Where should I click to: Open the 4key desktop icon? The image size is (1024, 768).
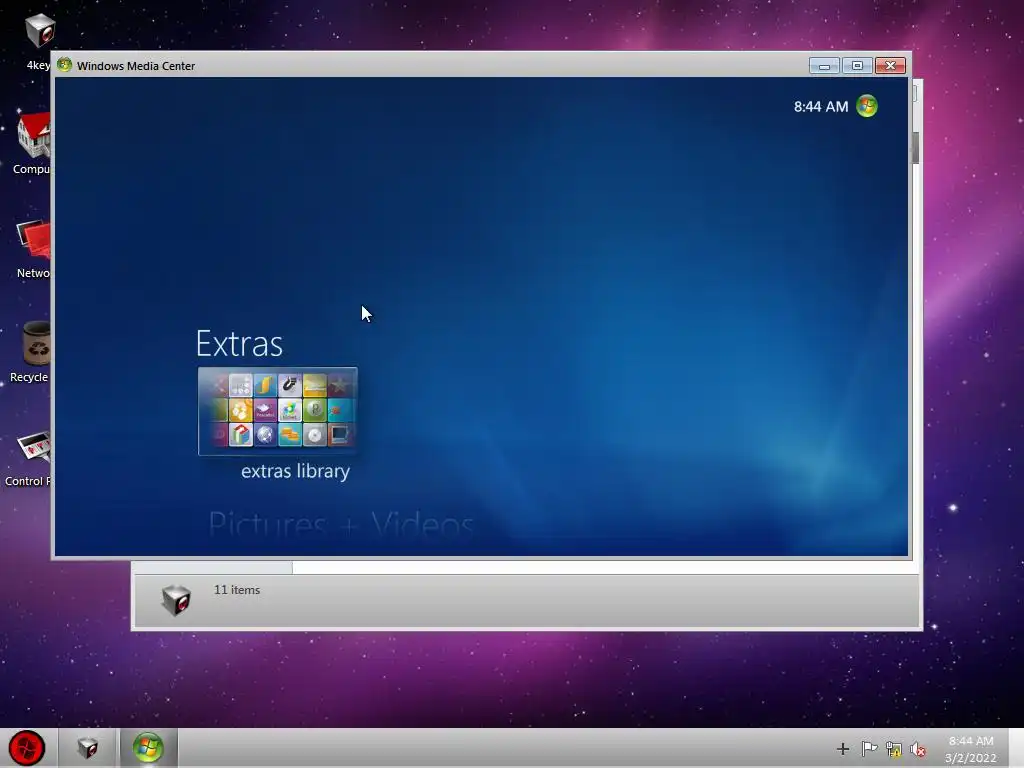click(x=37, y=40)
